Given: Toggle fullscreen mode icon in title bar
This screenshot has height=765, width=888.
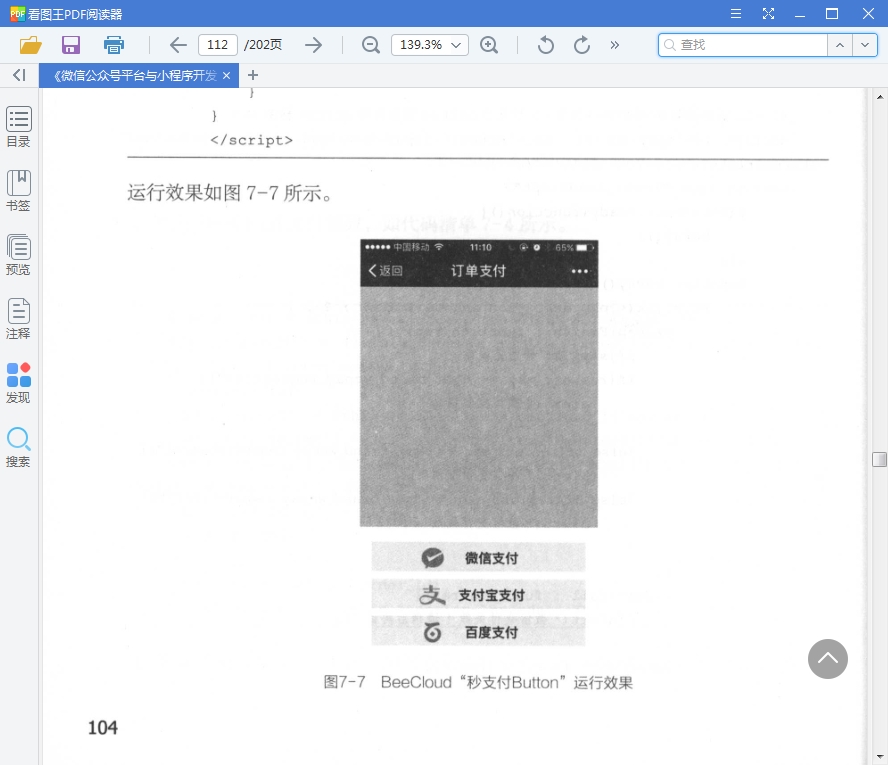Looking at the screenshot, I should point(768,14).
